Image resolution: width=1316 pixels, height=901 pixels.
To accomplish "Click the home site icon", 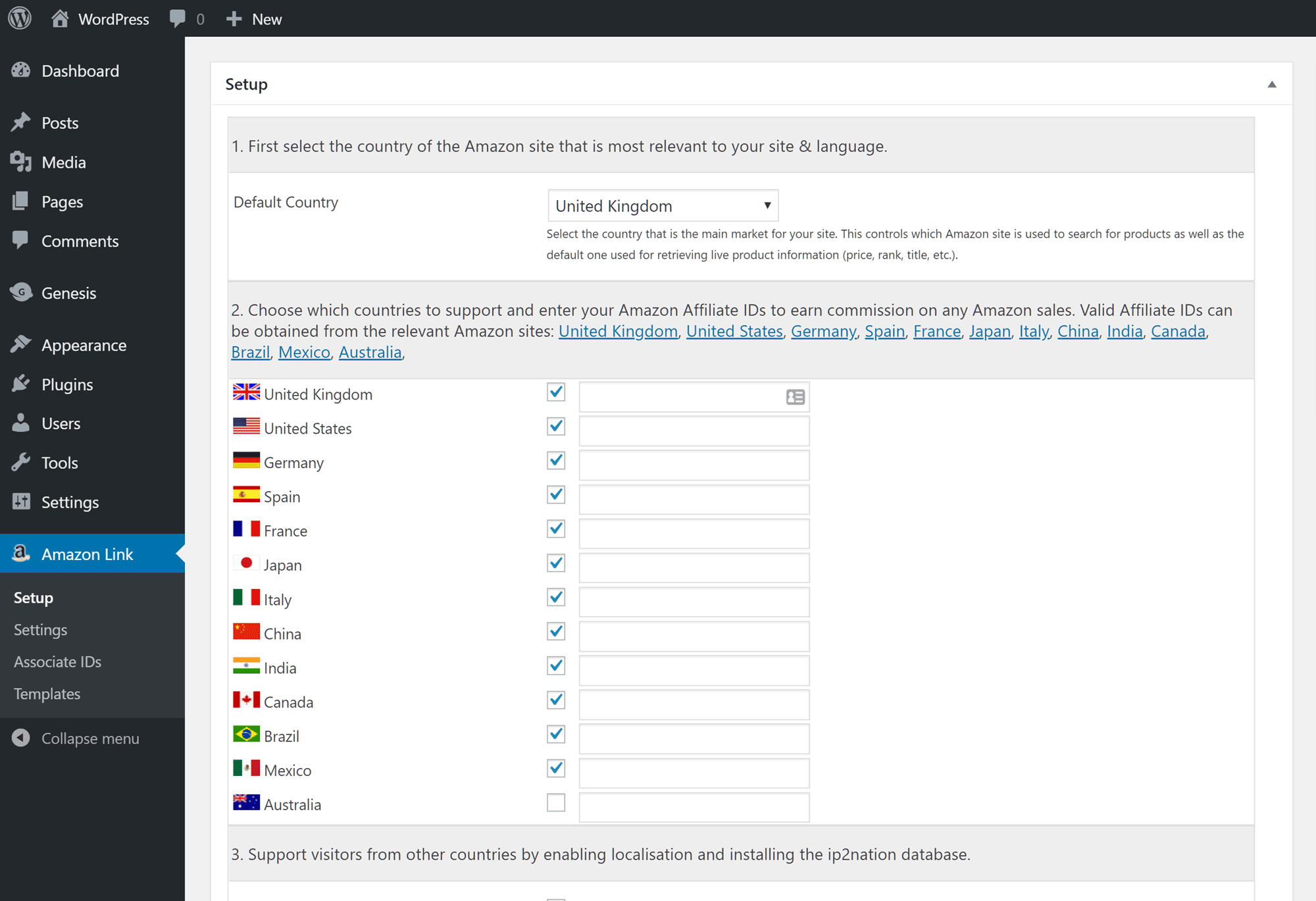I will (x=60, y=18).
